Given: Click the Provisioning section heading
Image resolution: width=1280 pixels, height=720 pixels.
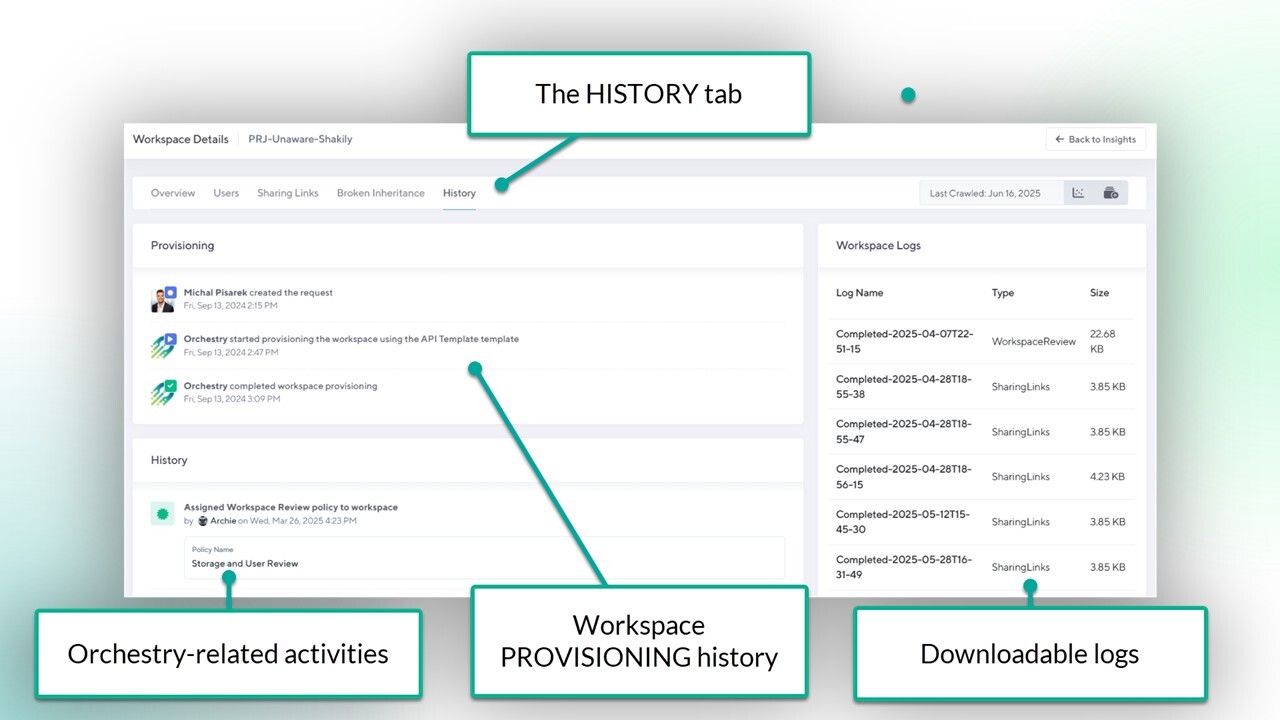Looking at the screenshot, I should point(182,245).
